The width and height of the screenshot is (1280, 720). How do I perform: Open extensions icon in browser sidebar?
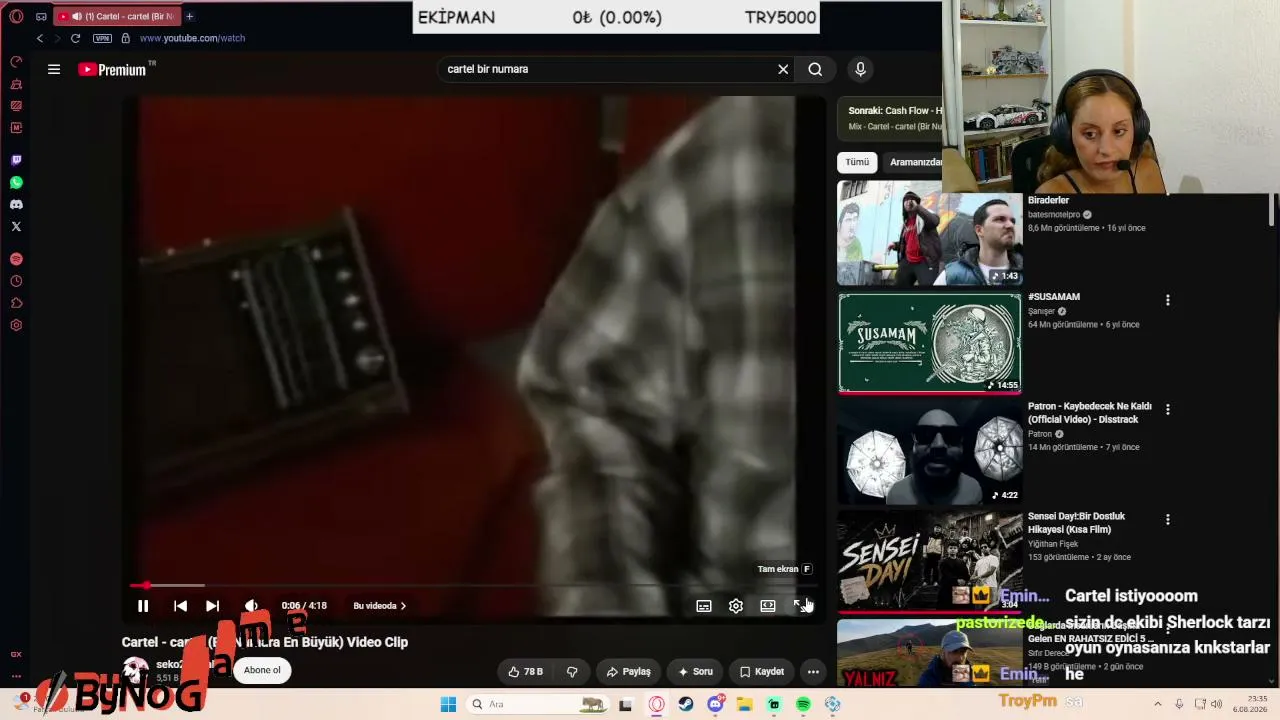pos(16,303)
